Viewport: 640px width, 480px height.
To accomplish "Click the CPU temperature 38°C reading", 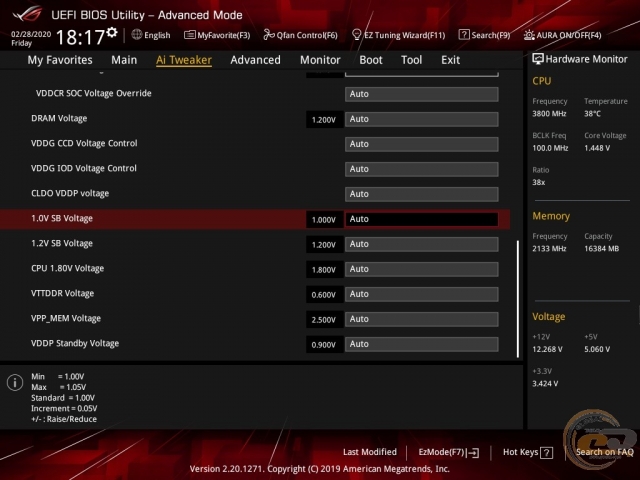I will click(x=592, y=113).
